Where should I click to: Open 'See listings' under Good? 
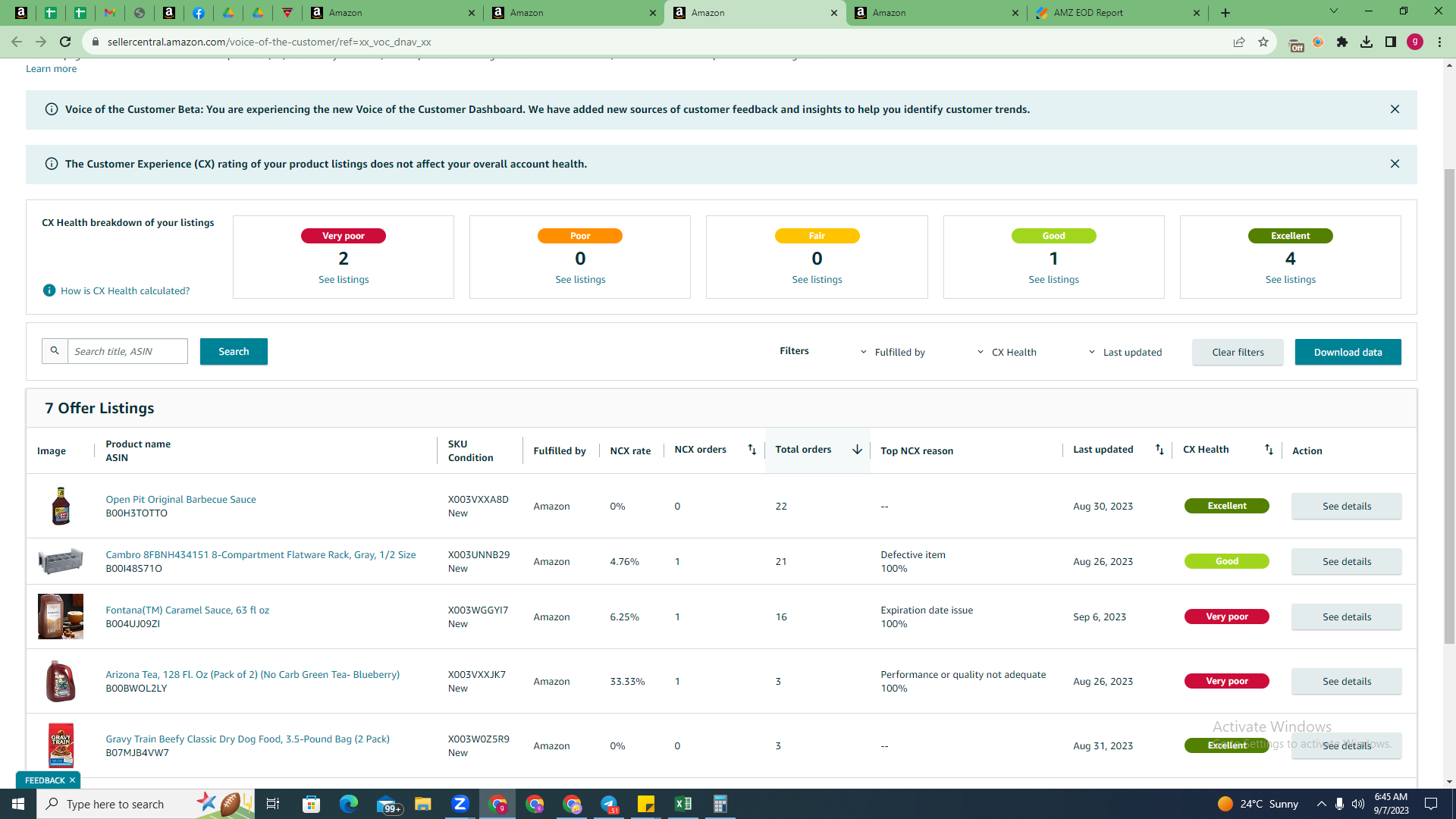(x=1053, y=280)
